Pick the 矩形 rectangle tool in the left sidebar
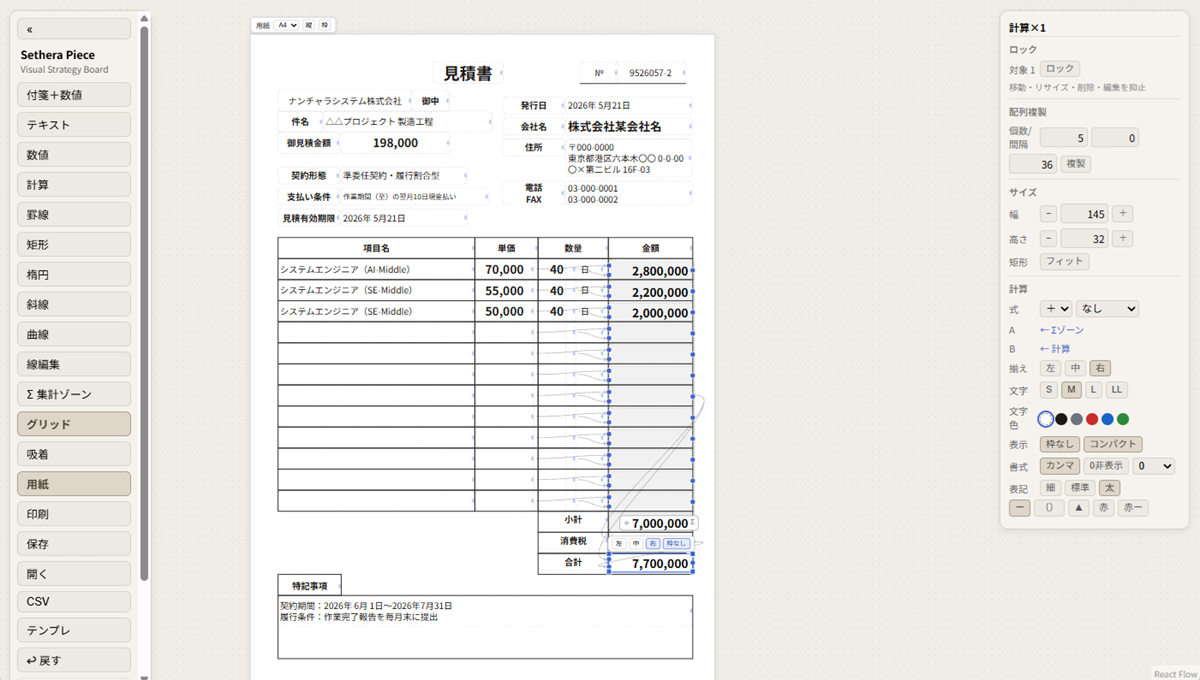This screenshot has height=680, width=1200. (x=74, y=245)
